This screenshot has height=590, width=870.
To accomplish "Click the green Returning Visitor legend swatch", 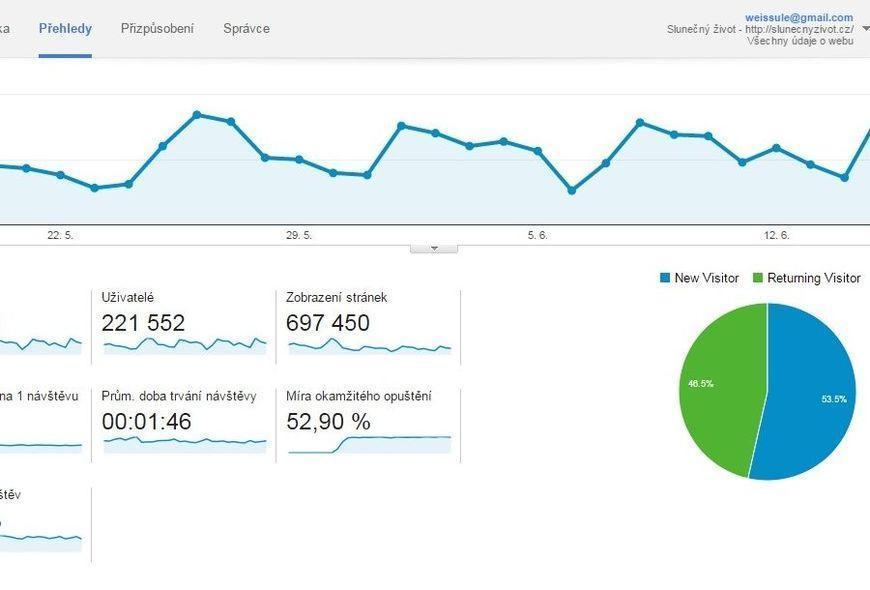I will [758, 278].
